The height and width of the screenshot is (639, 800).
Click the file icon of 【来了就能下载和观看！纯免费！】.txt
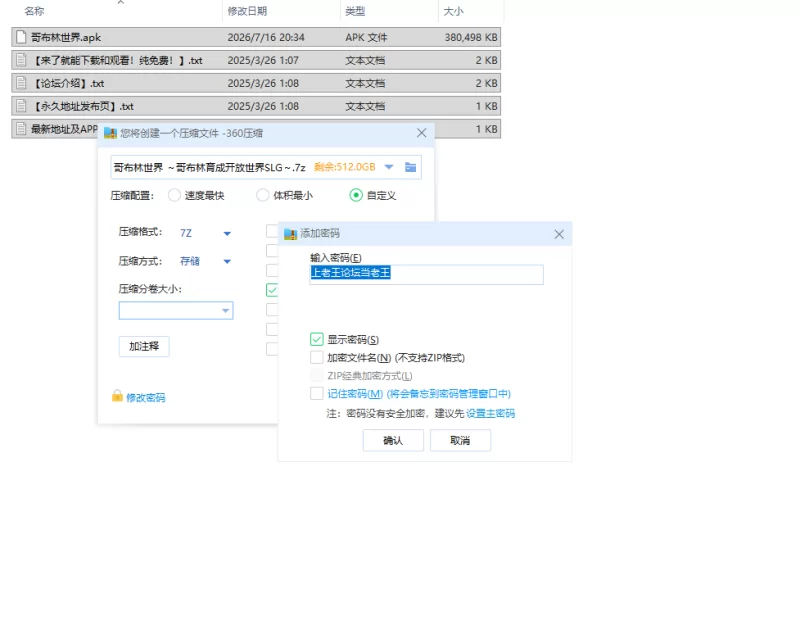(21, 60)
